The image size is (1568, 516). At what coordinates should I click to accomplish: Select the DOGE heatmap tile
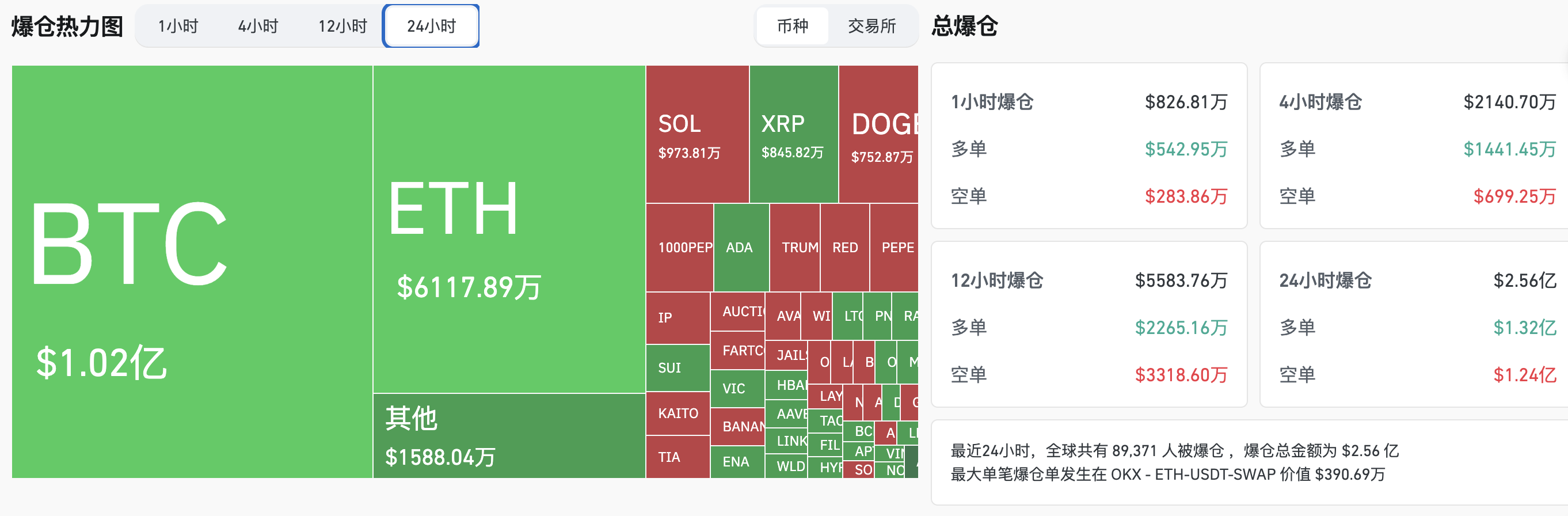(x=878, y=134)
